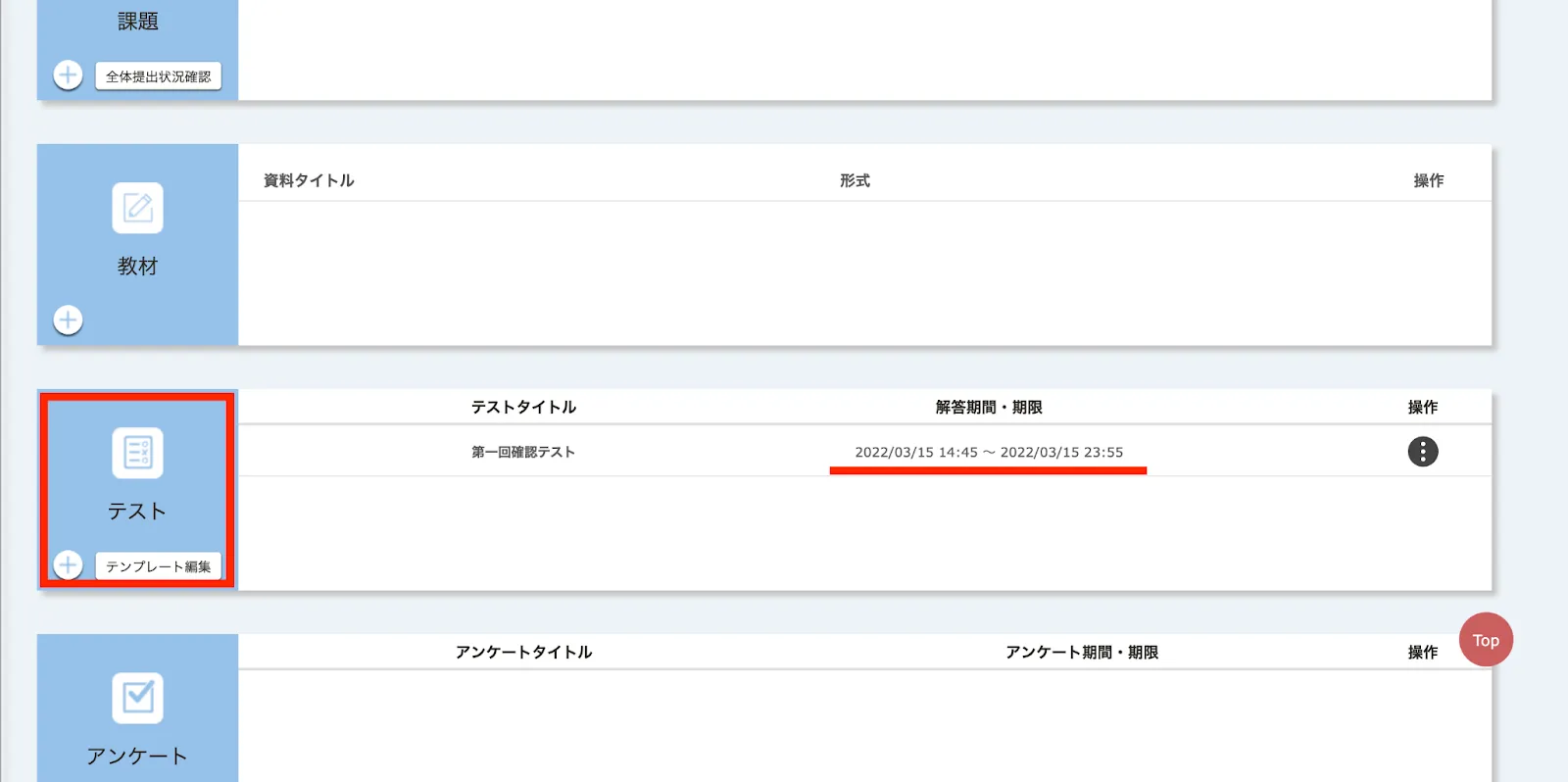Image resolution: width=1568 pixels, height=782 pixels.
Task: Click the 解答期間・期限 column header
Action: [x=988, y=407]
